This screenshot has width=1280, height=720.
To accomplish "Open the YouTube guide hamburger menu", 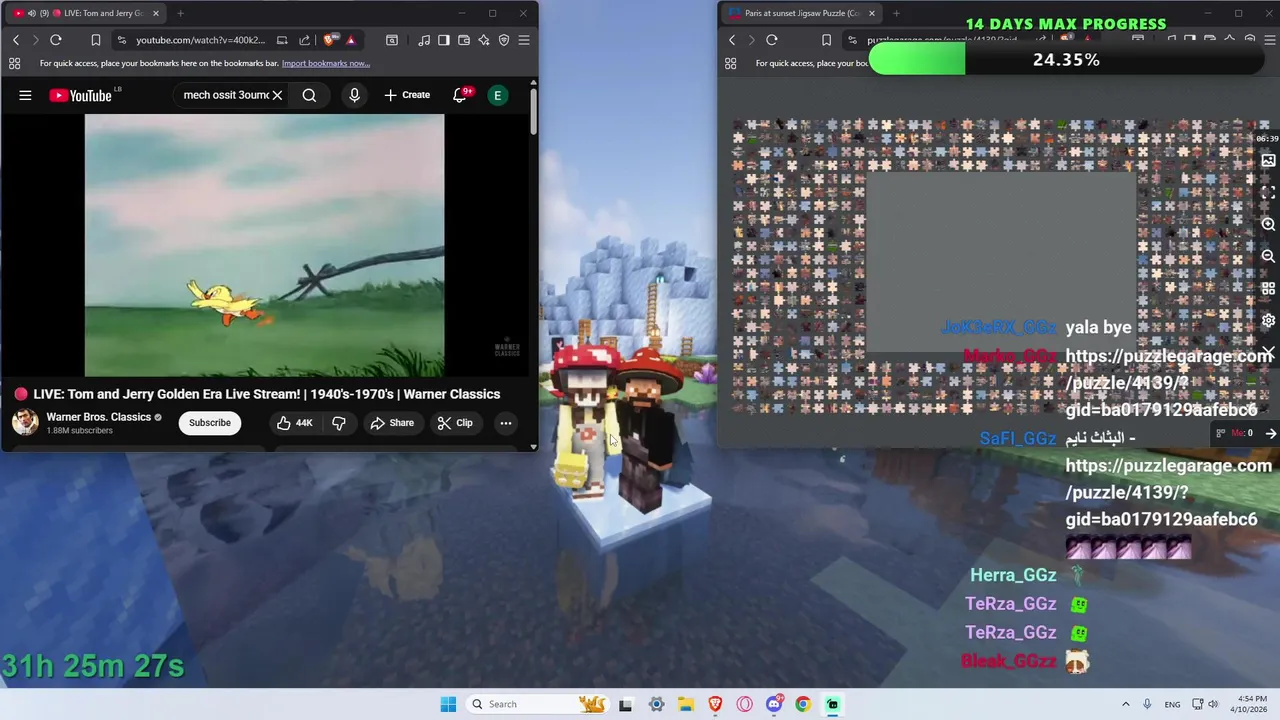I will [x=25, y=95].
